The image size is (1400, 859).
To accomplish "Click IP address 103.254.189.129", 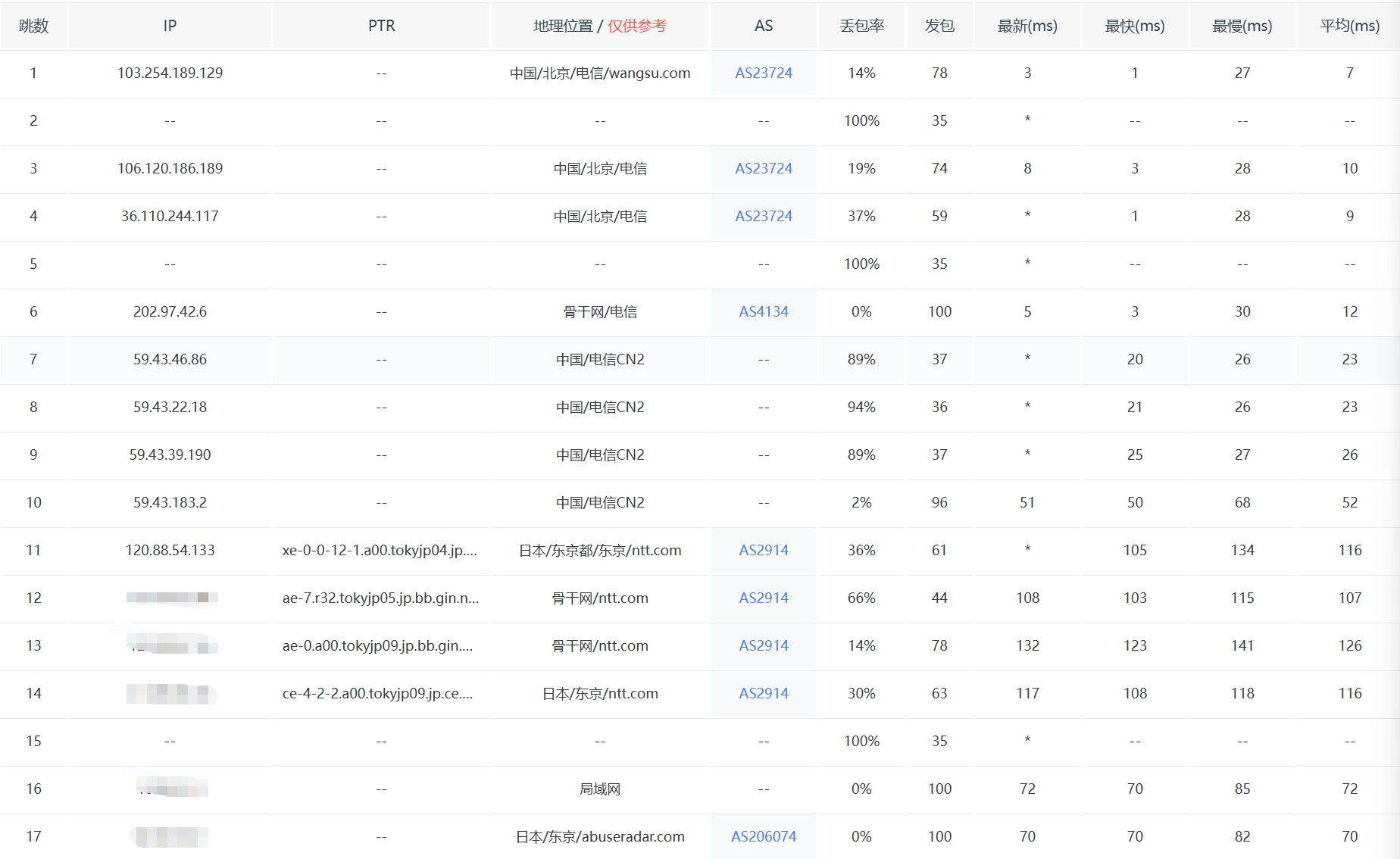I will coord(170,73).
